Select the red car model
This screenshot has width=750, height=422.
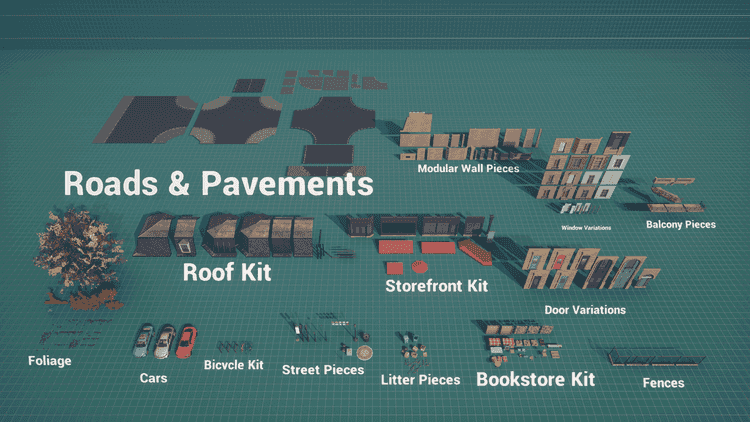coord(186,342)
